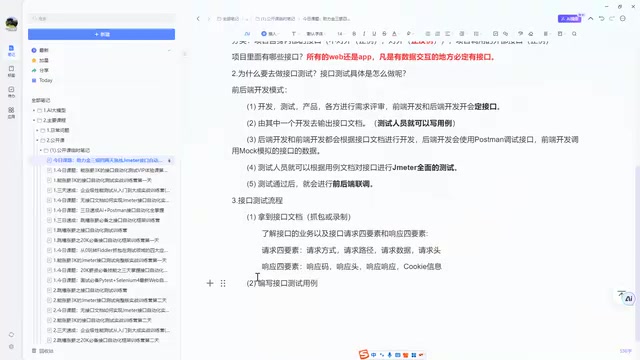Insert a hyperlink using the link toolbar icon
Viewport: 640px width, 360px height.
506,34
